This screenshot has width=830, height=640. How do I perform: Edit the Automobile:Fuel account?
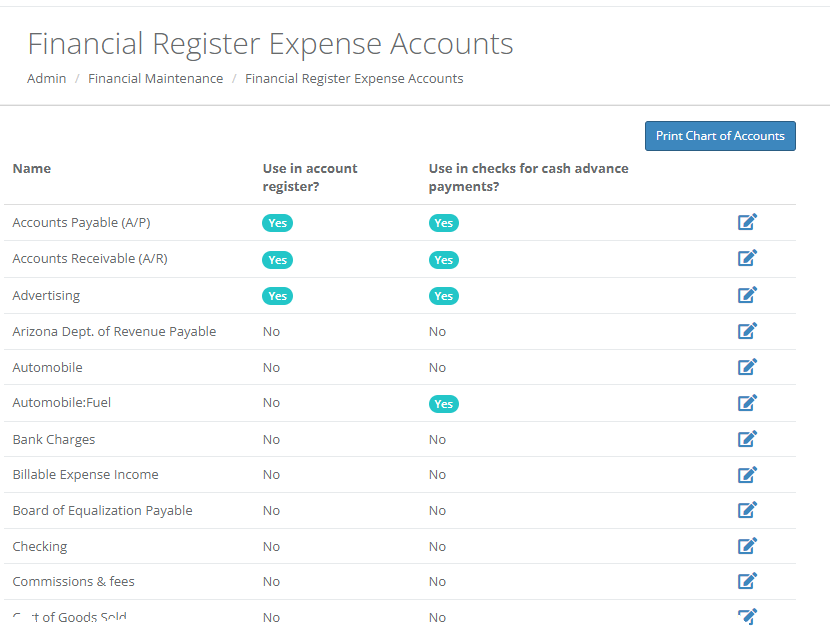click(747, 402)
